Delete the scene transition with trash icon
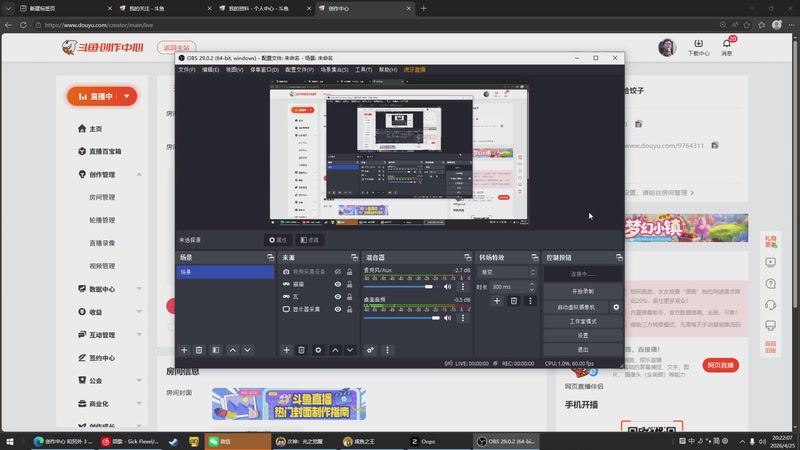800x450 pixels. click(514, 301)
